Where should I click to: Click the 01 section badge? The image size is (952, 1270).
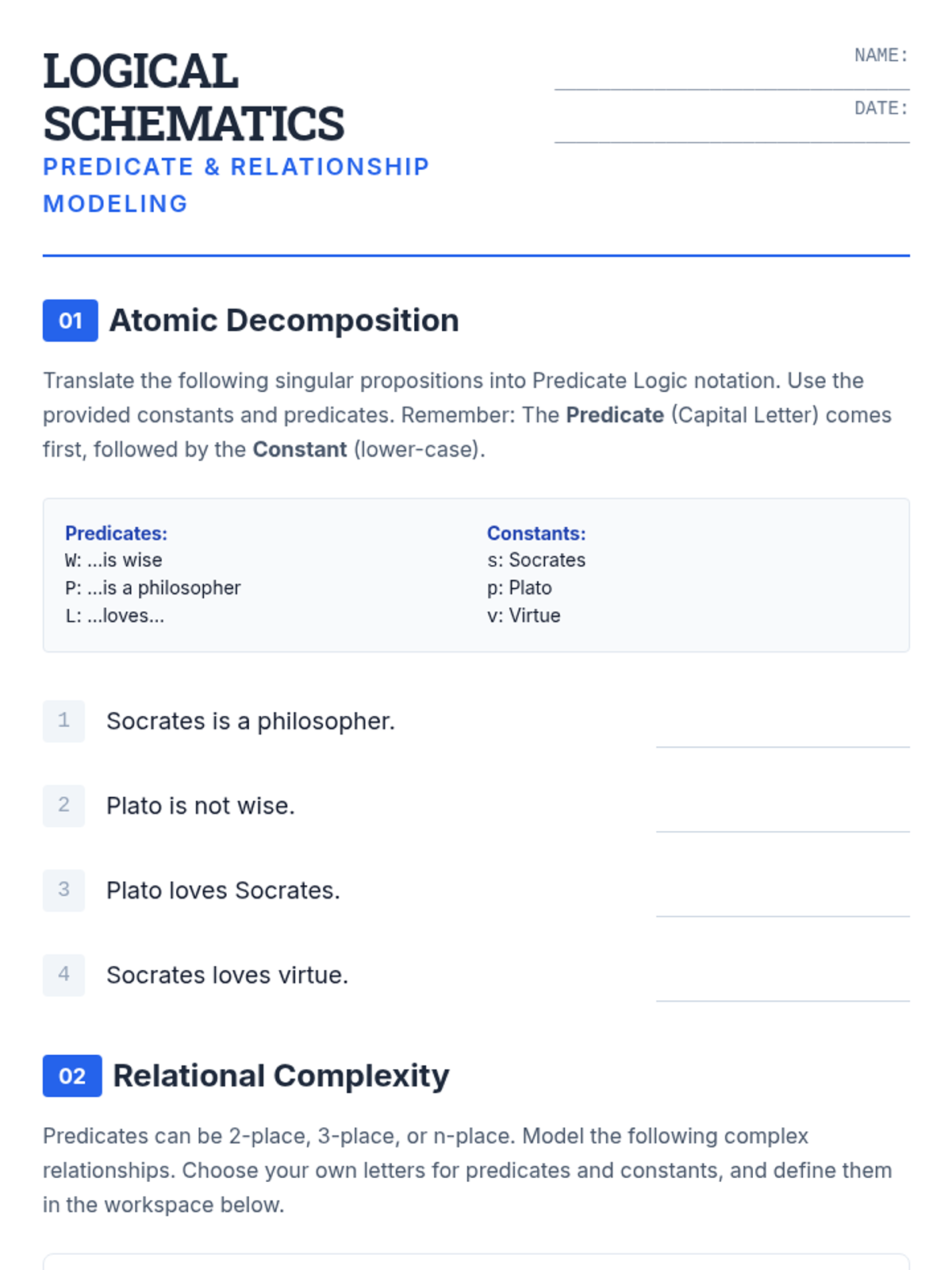coord(71,321)
